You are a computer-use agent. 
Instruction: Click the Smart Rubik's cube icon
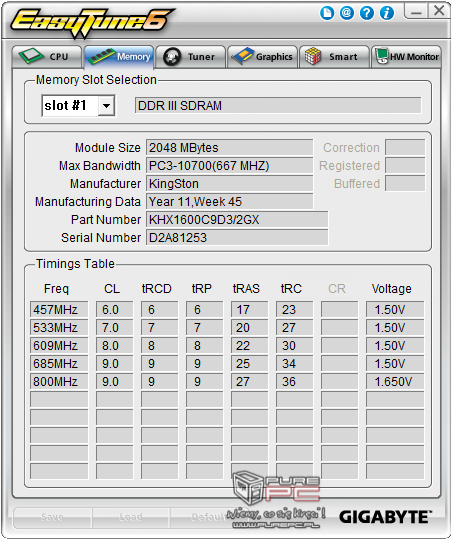tap(313, 56)
